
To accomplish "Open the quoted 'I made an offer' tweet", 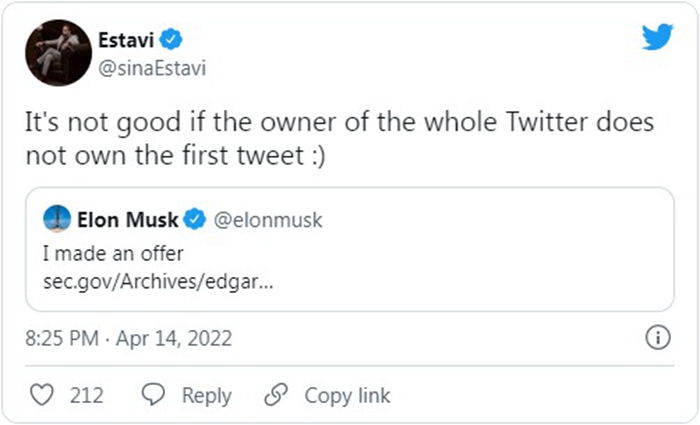I will click(x=350, y=249).
